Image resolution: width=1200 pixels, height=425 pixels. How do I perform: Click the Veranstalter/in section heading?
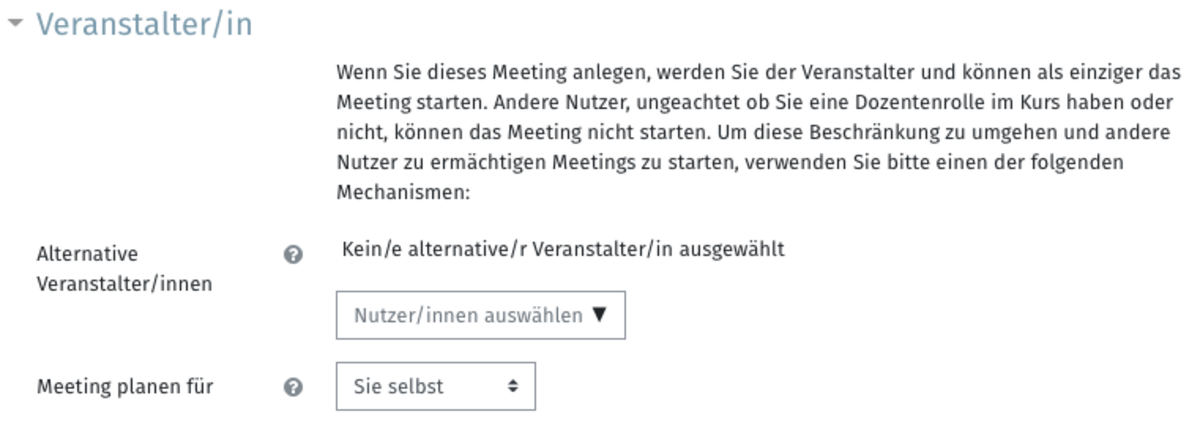coord(144,24)
